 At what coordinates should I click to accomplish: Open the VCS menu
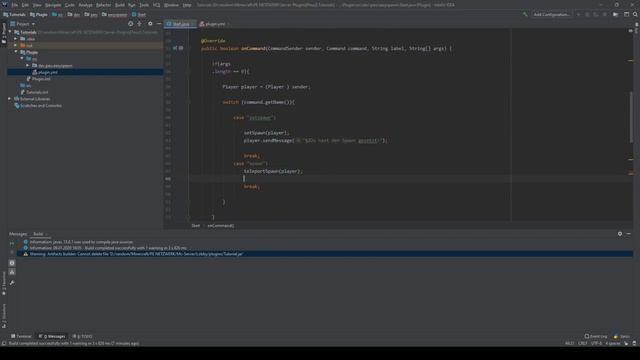click(156, 5)
